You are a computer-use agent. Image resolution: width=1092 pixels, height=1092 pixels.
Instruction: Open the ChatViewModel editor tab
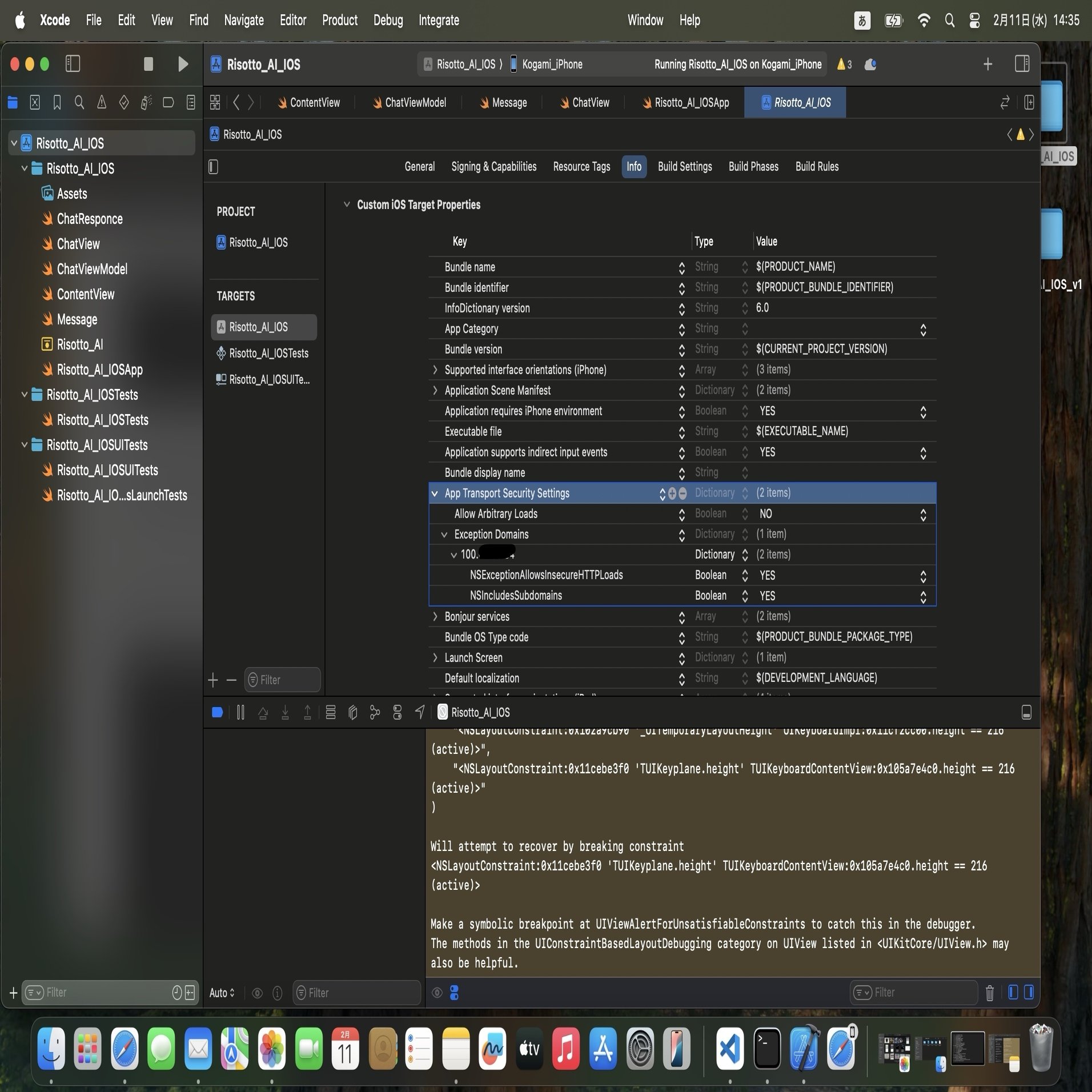[409, 103]
